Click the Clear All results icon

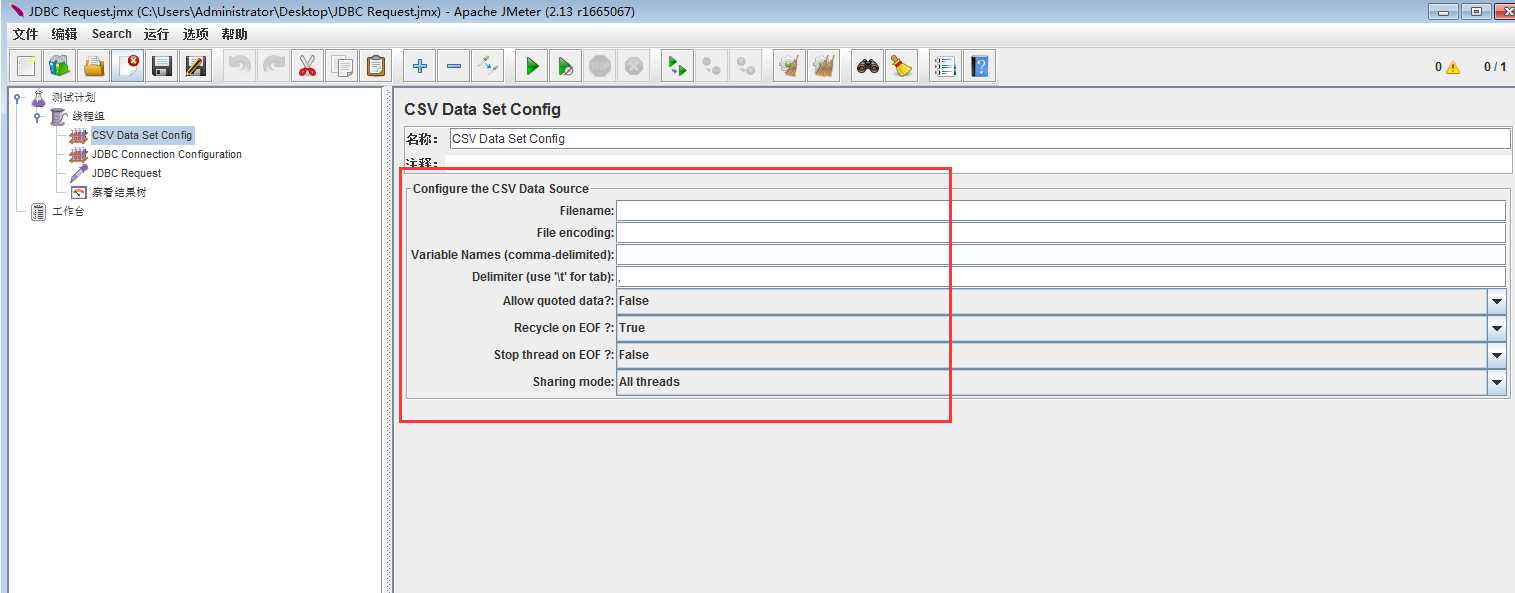pyautogui.click(x=824, y=66)
